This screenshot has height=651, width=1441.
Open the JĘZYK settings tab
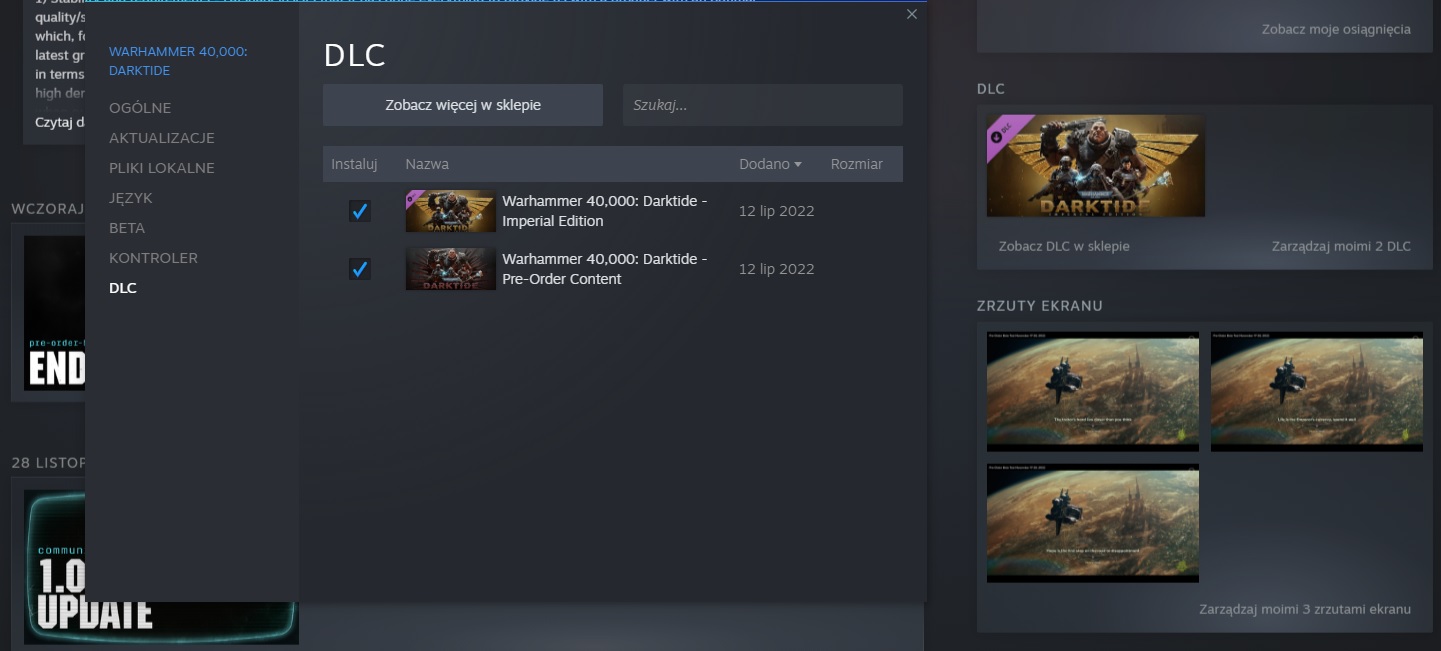pyautogui.click(x=131, y=198)
